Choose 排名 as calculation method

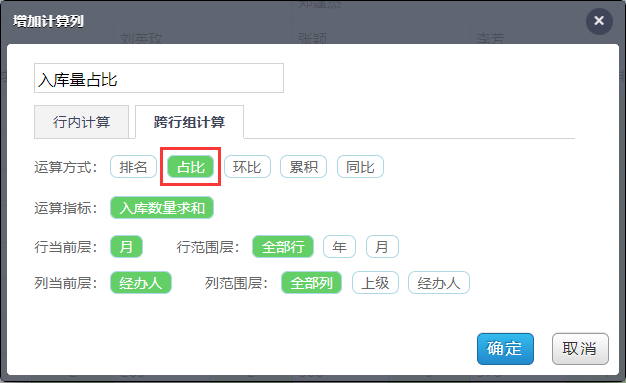pos(133,167)
